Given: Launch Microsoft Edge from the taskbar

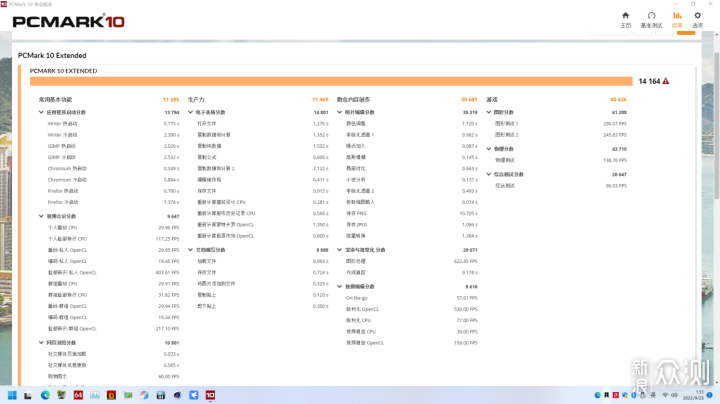Looking at the screenshot, I should tap(45, 395).
